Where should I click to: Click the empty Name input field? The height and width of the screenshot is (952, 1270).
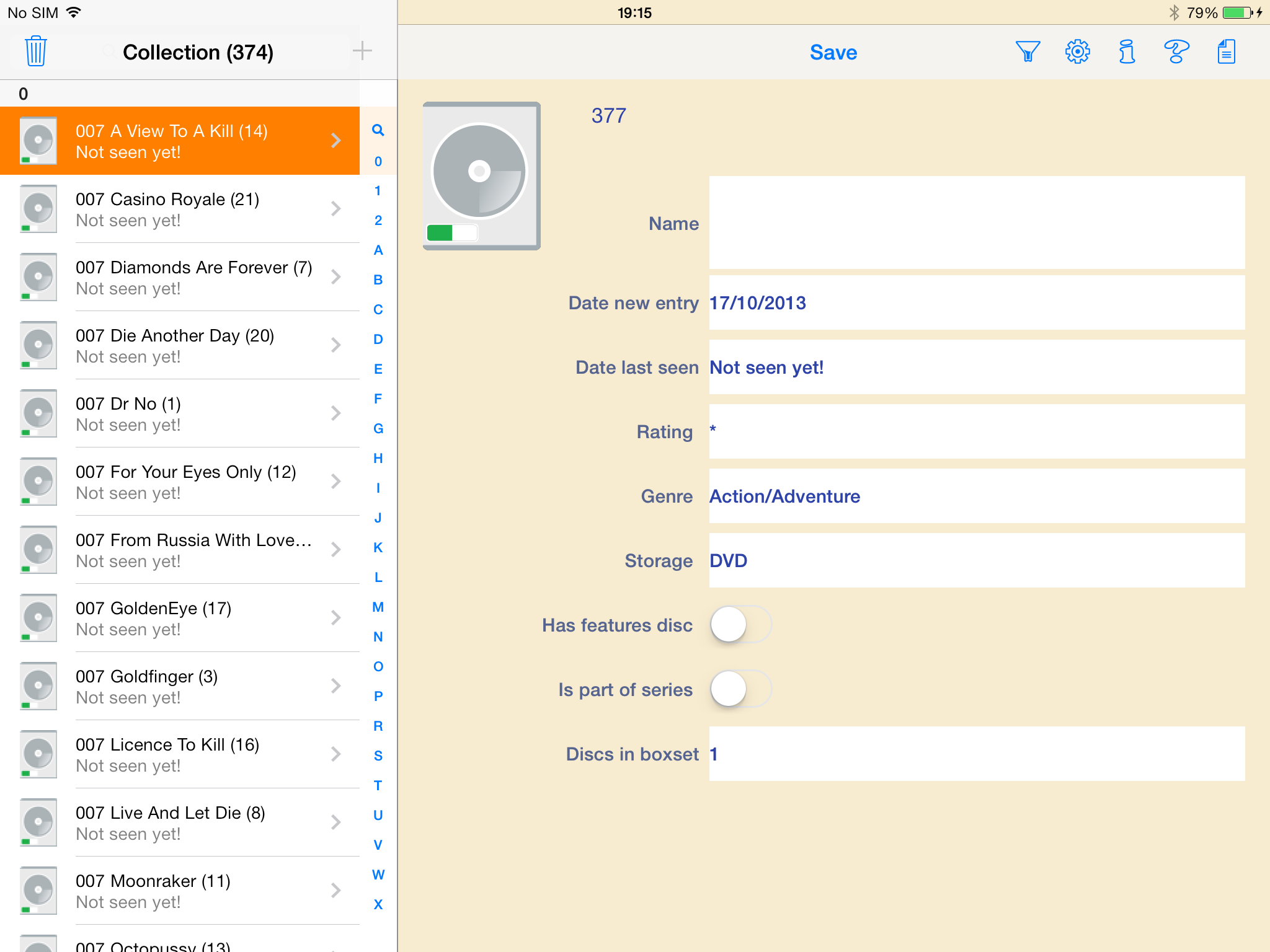coord(976,223)
